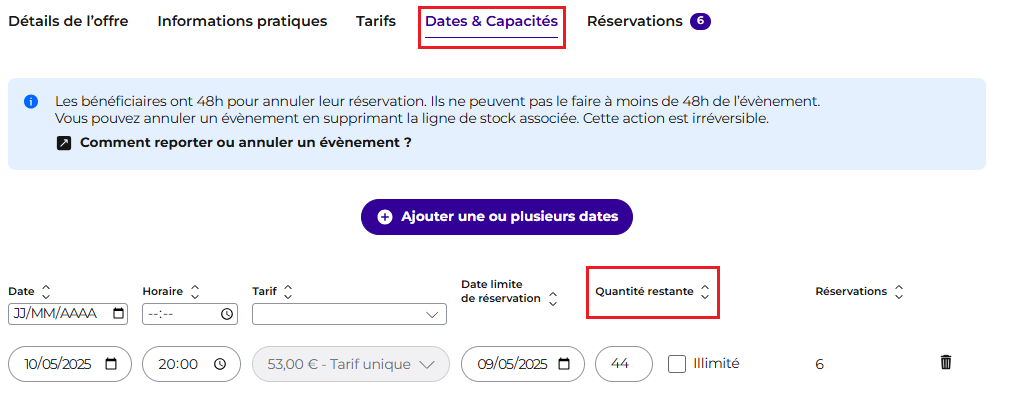Expand the 53,00 € Tarif unique dropdown

(x=350, y=364)
